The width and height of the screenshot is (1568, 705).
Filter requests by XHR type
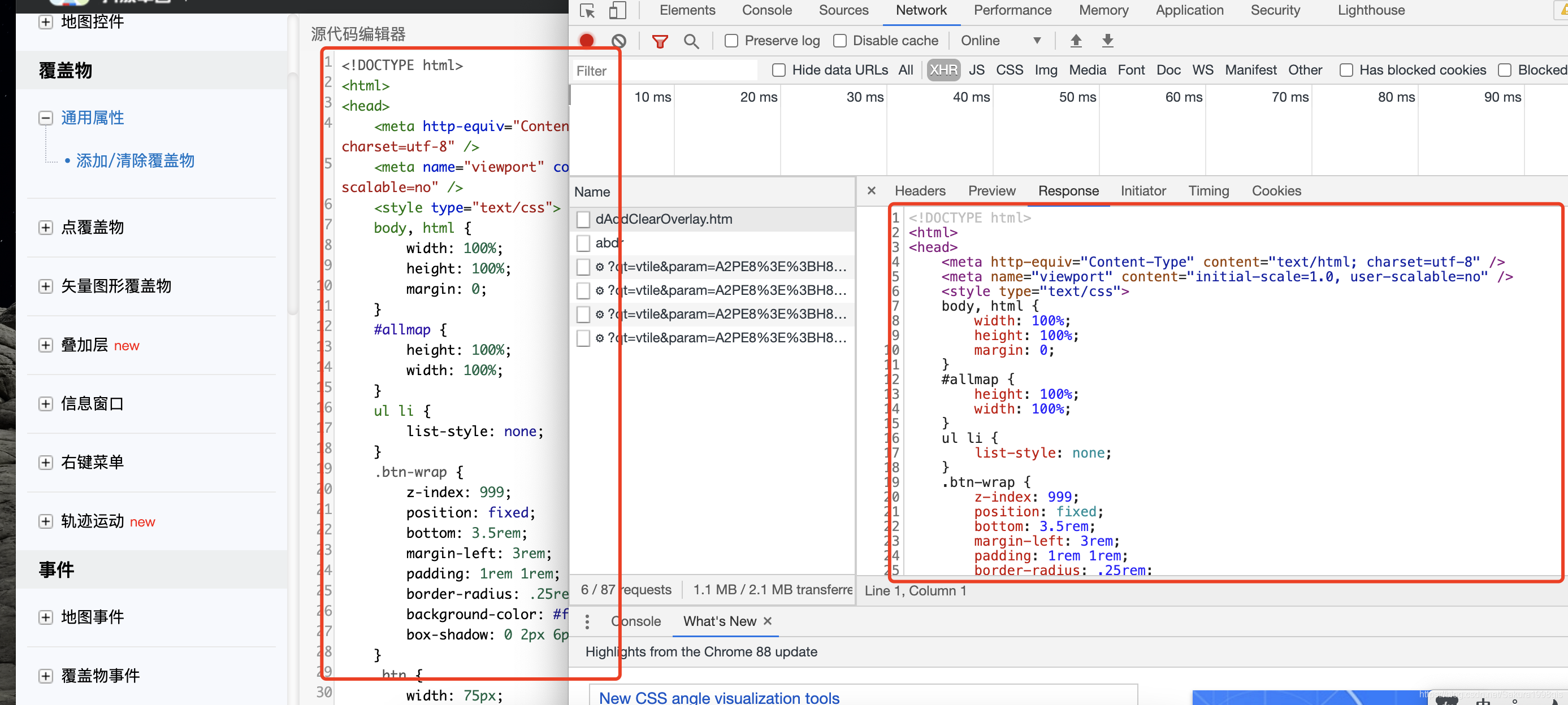point(943,70)
